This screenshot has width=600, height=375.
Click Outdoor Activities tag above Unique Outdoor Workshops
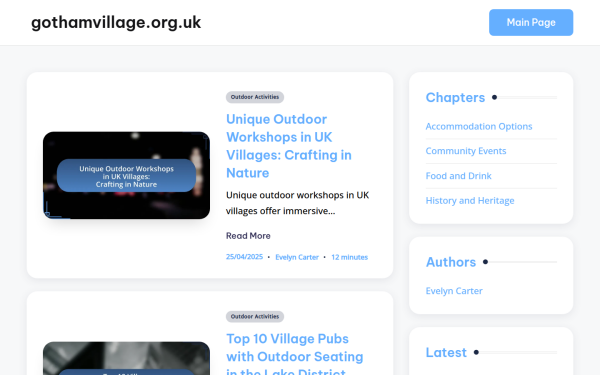coord(255,97)
